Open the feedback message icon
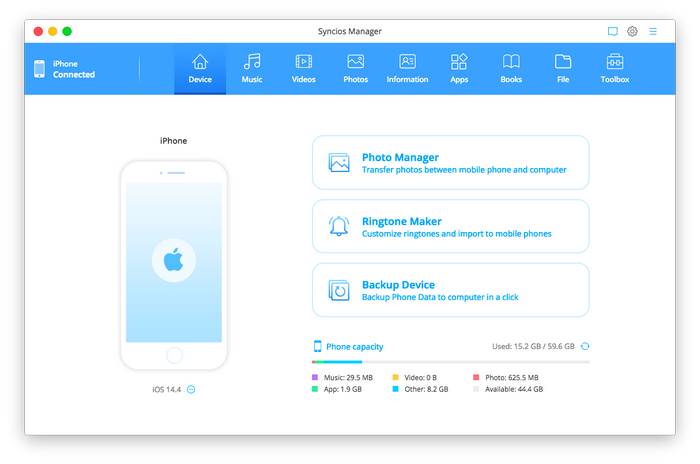 coord(613,32)
